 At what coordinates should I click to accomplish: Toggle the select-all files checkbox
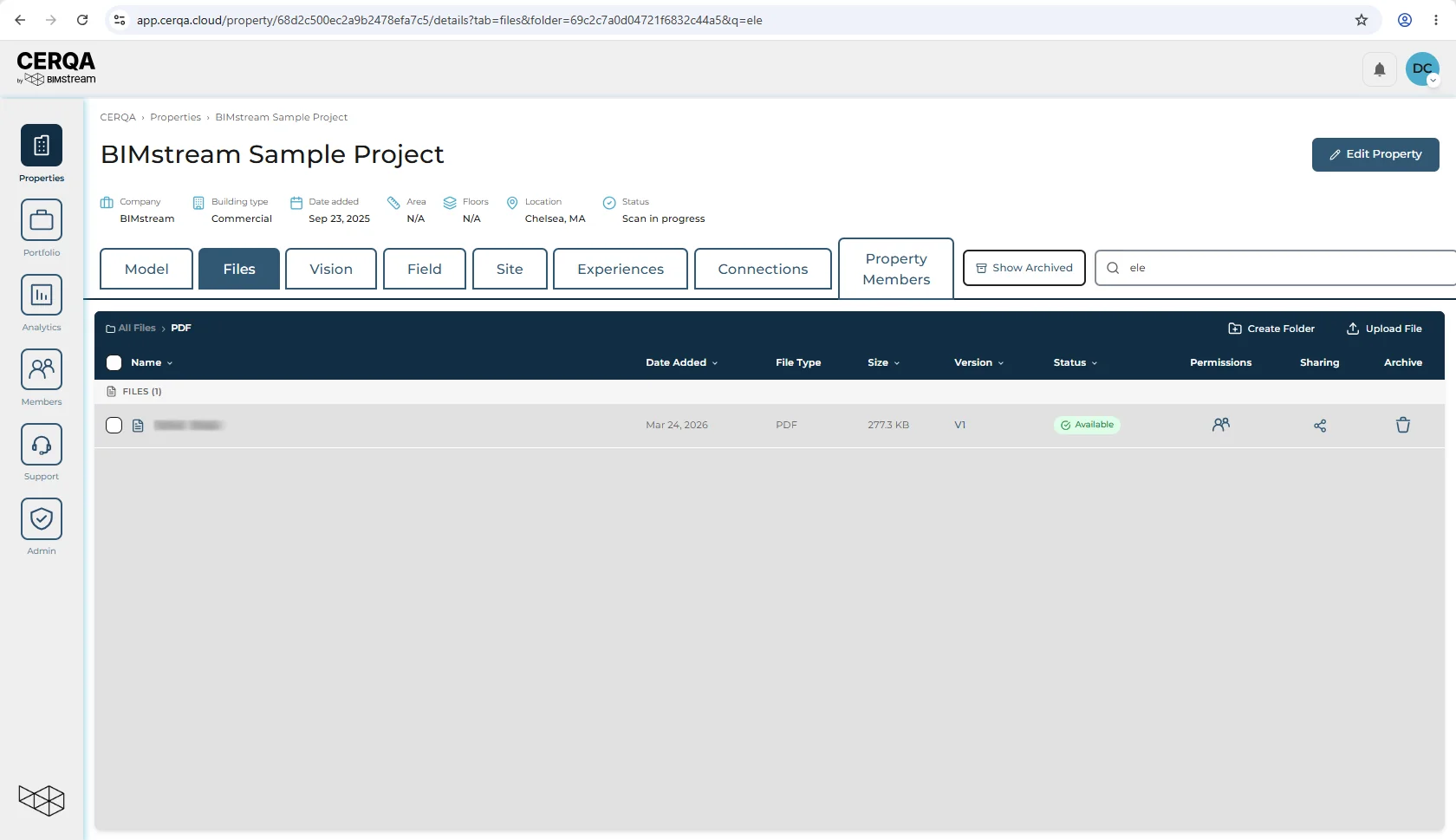click(114, 362)
